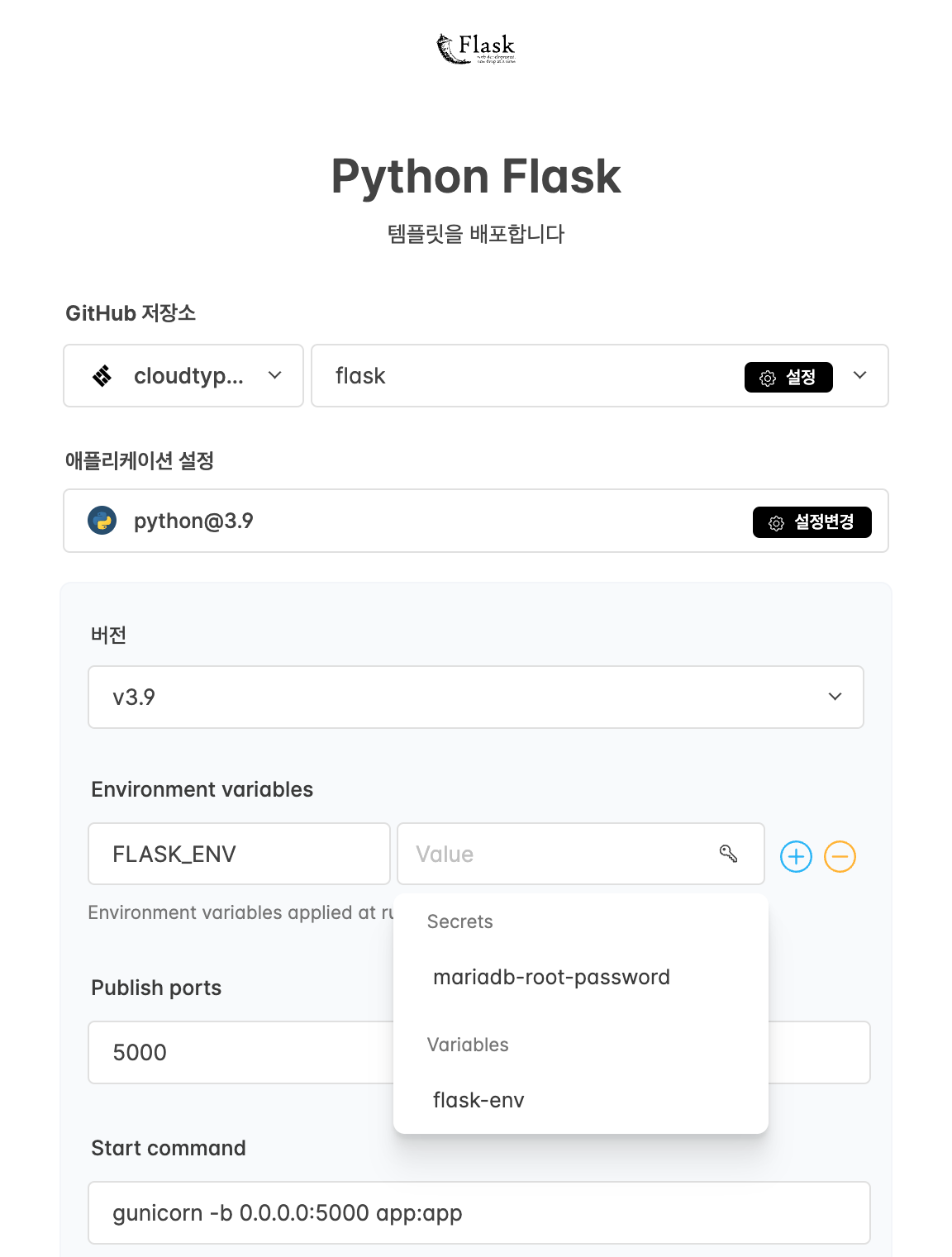The width and height of the screenshot is (952, 1257).
Task: Click the Publish ports label
Action: pyautogui.click(x=156, y=988)
